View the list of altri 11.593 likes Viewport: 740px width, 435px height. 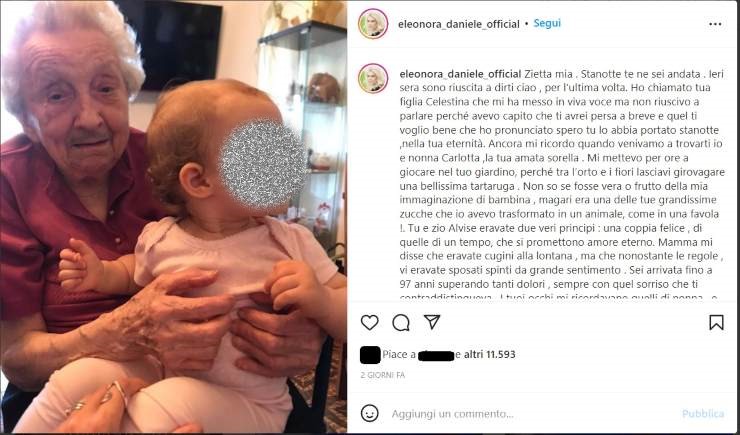pyautogui.click(x=489, y=354)
